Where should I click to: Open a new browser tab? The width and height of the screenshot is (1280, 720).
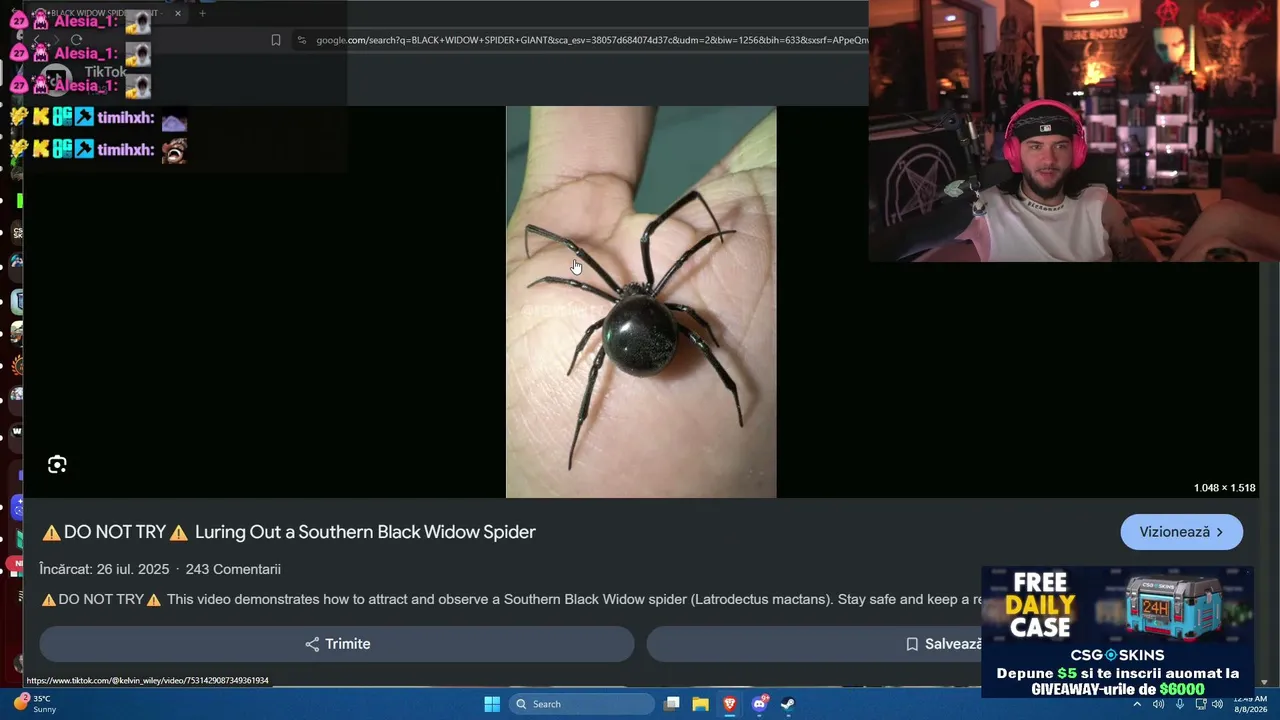pyautogui.click(x=202, y=13)
